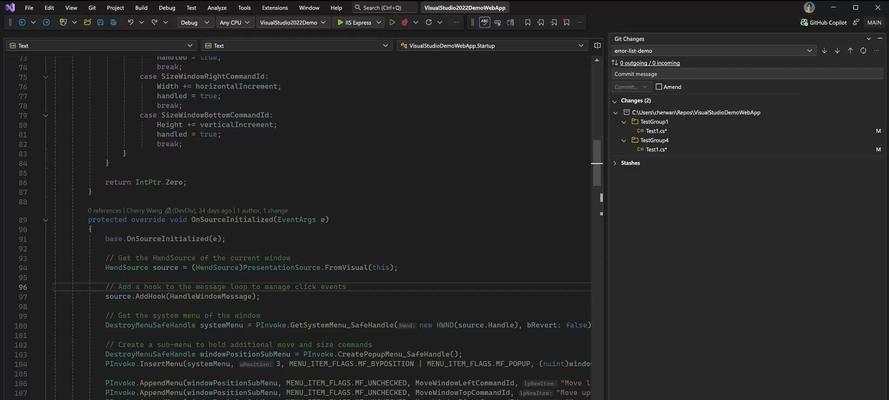The image size is (889, 400).
Task: Fetch using the first down-arrow Git icon
Action: (x=824, y=50)
